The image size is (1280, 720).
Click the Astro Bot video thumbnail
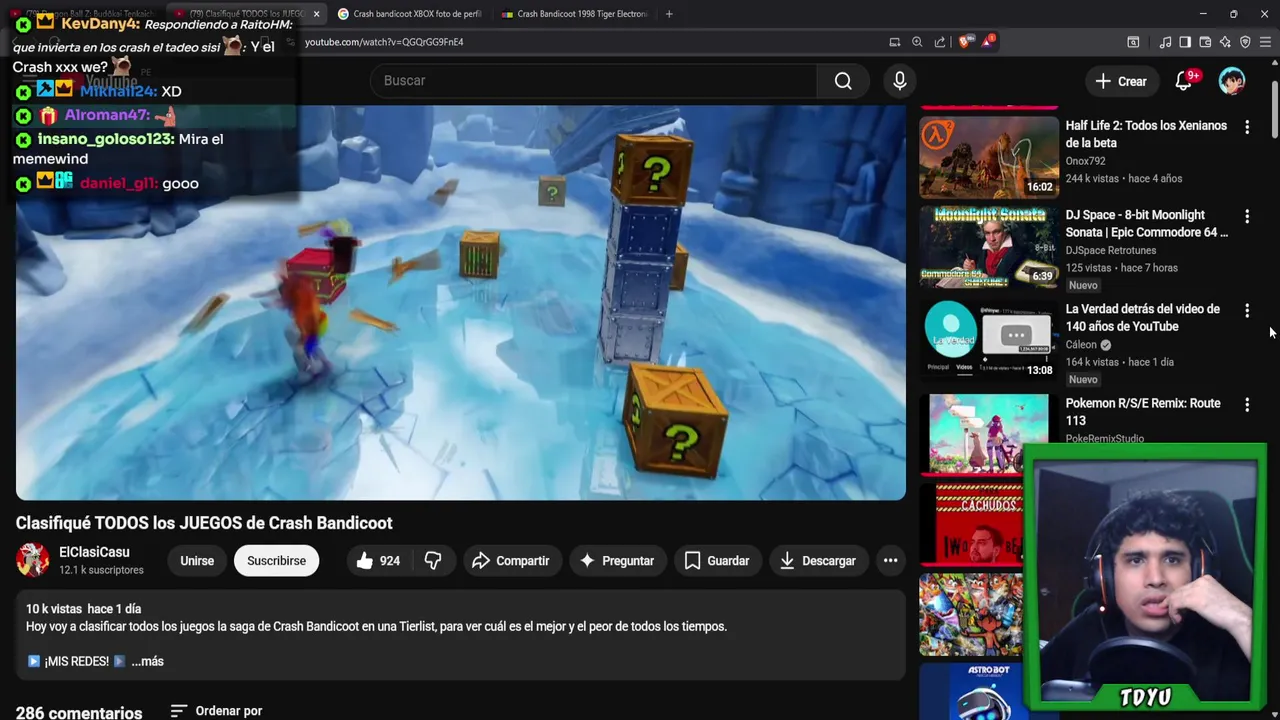[971, 692]
